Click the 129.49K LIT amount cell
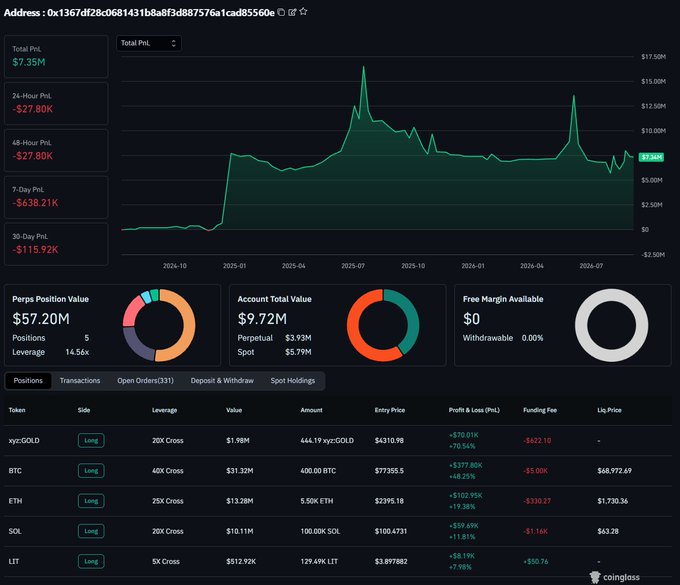Viewport: 680px width, 585px height. (319, 561)
